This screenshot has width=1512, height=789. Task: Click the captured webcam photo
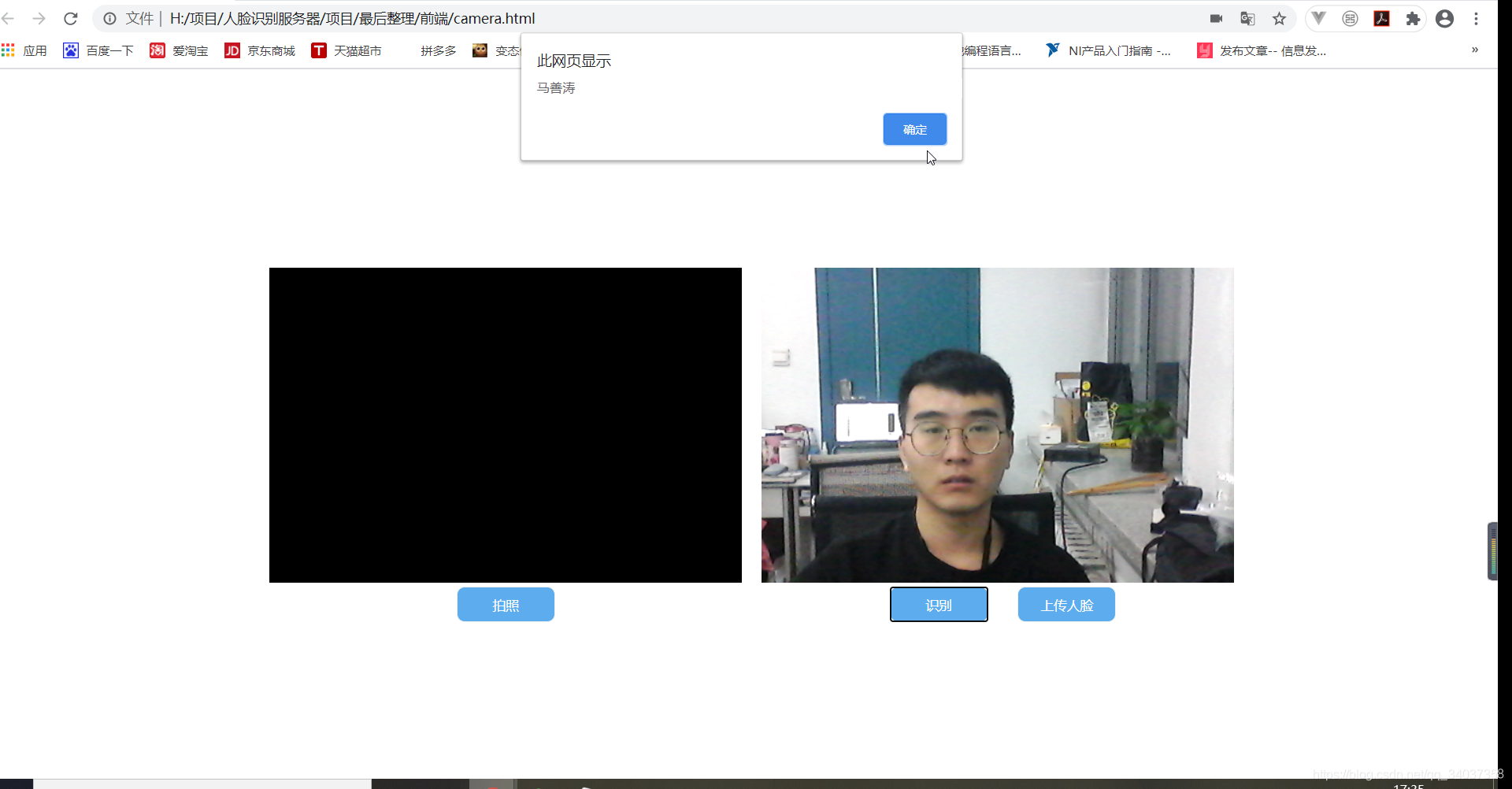click(998, 425)
